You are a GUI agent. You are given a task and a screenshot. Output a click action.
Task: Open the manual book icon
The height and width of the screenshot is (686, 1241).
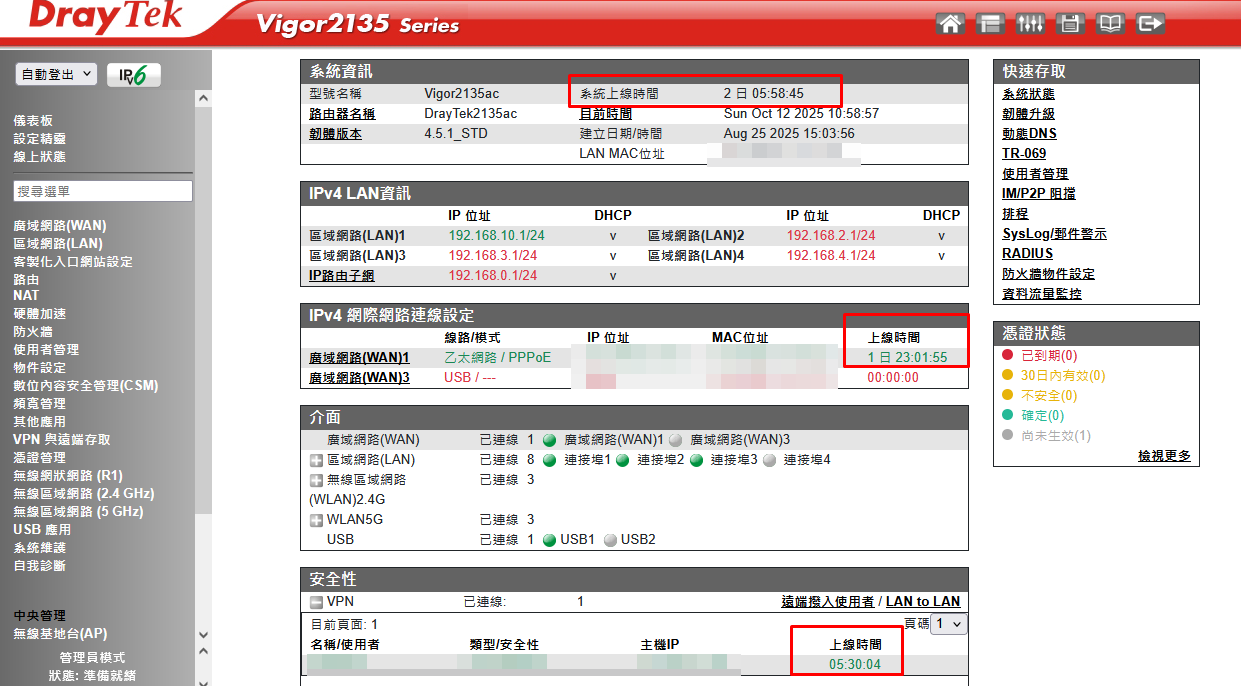[x=1110, y=23]
